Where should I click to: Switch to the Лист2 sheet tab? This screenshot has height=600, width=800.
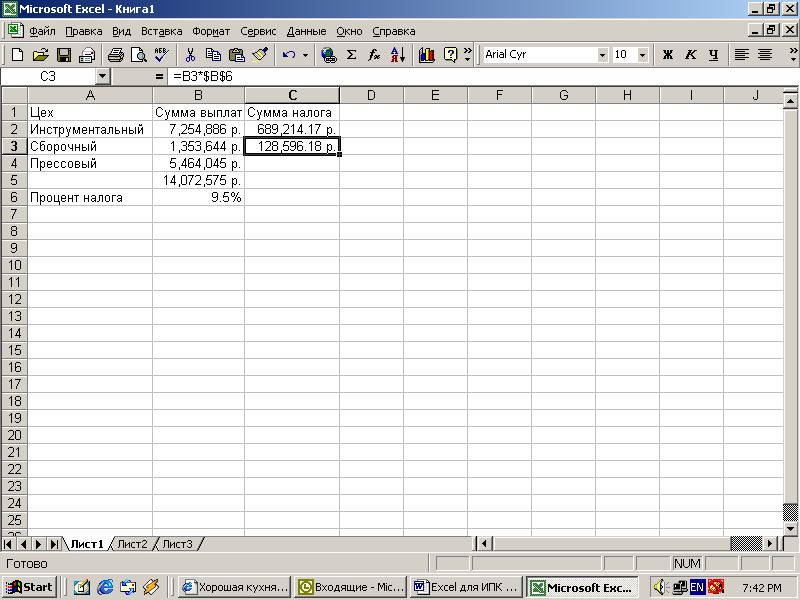point(132,544)
